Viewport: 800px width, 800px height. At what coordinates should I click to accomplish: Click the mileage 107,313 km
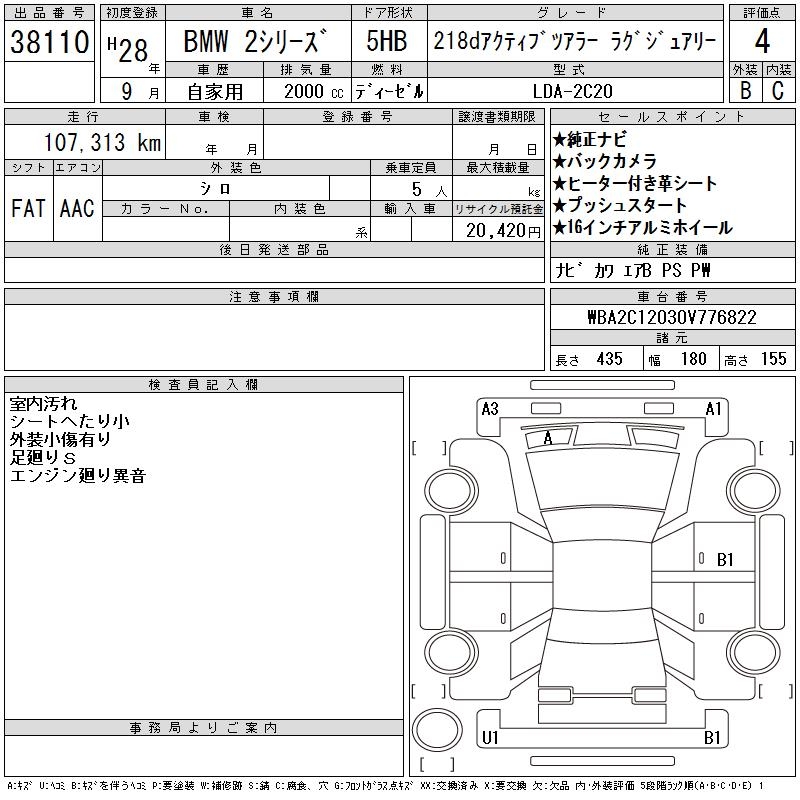coord(102,142)
